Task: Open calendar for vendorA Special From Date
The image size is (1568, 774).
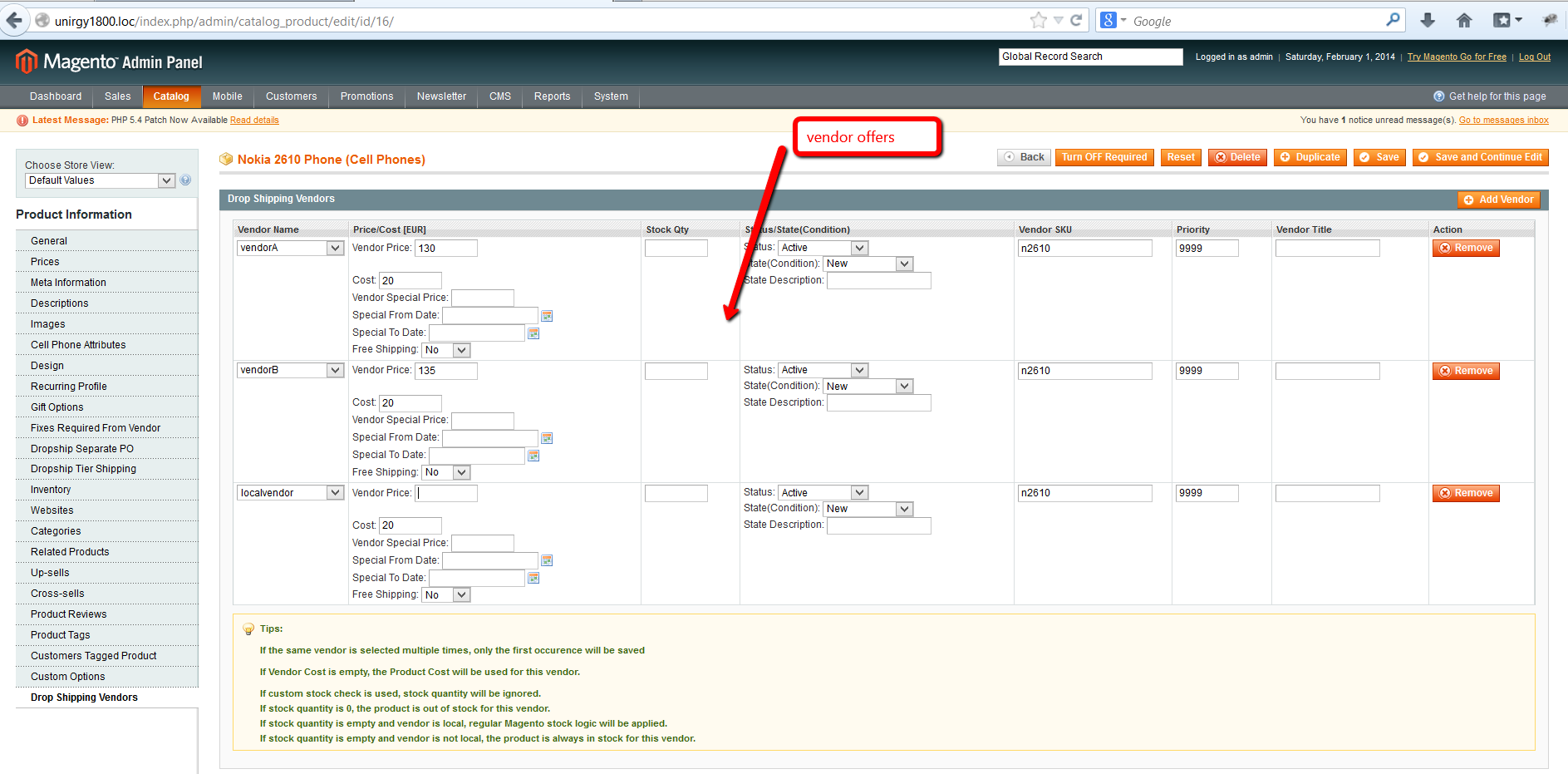Action: click(x=547, y=316)
